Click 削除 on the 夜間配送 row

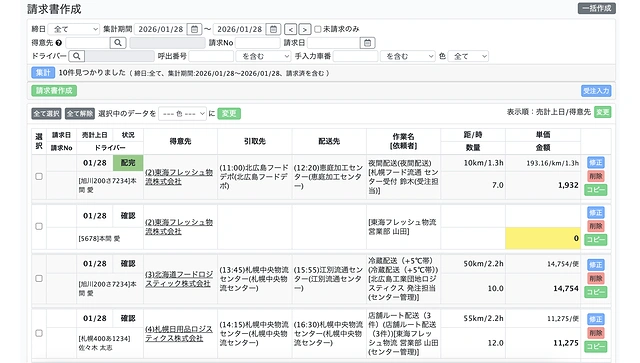(596, 176)
